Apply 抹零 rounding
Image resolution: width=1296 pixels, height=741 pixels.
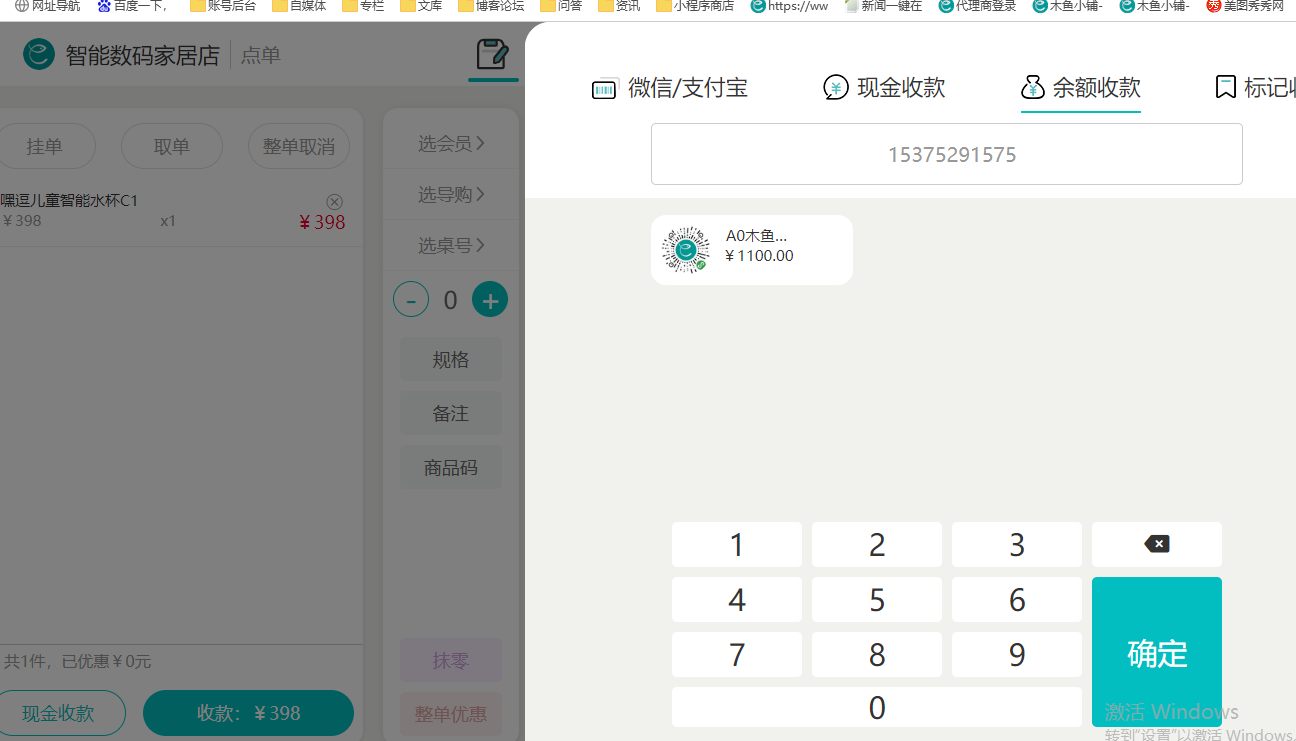point(451,661)
